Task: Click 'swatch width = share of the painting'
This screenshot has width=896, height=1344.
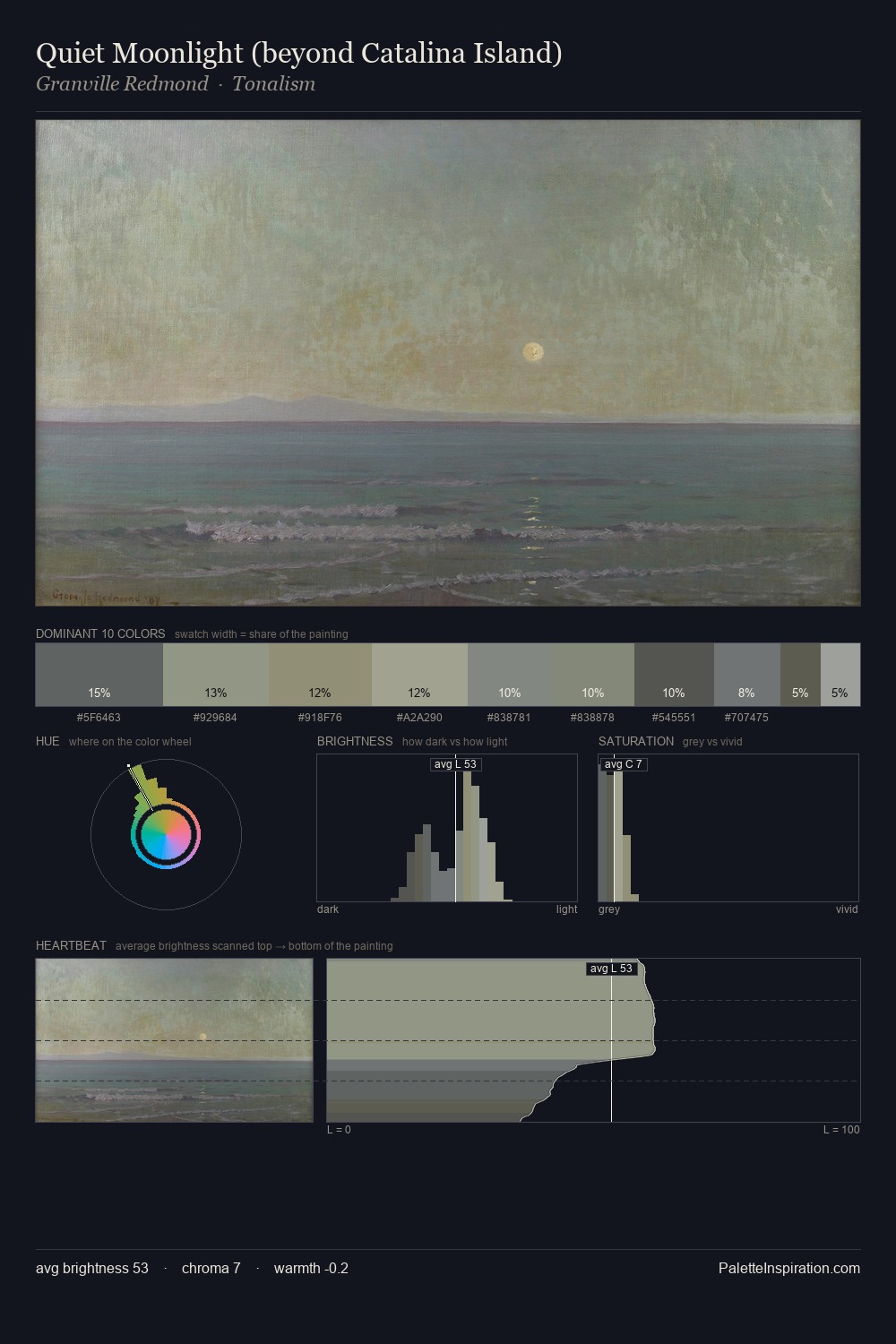Action: (x=262, y=634)
